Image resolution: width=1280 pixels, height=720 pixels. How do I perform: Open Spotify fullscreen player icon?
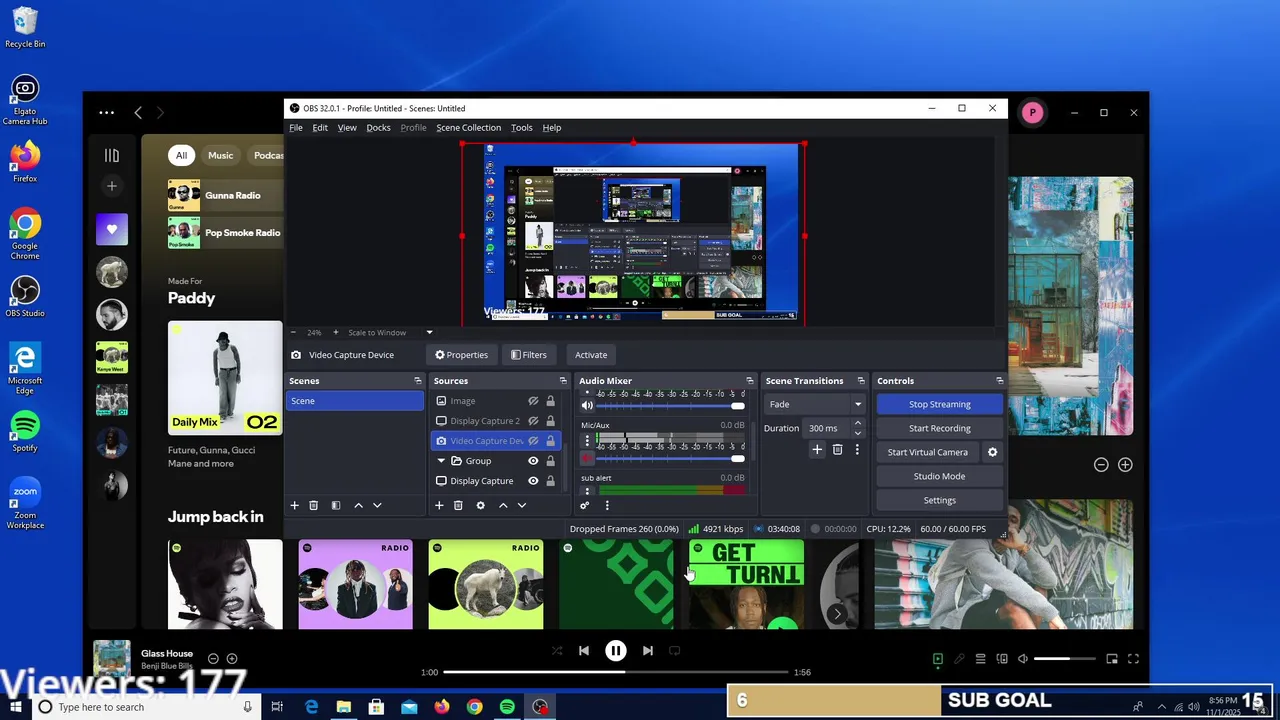point(1133,659)
